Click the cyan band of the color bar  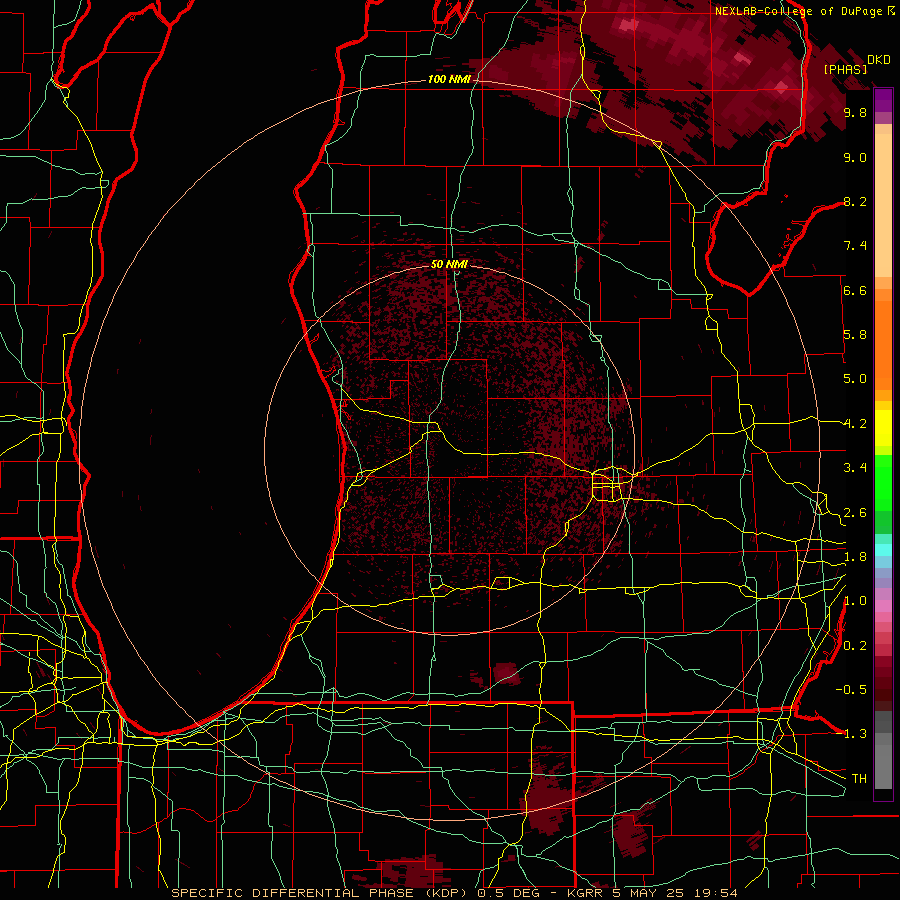click(x=883, y=550)
